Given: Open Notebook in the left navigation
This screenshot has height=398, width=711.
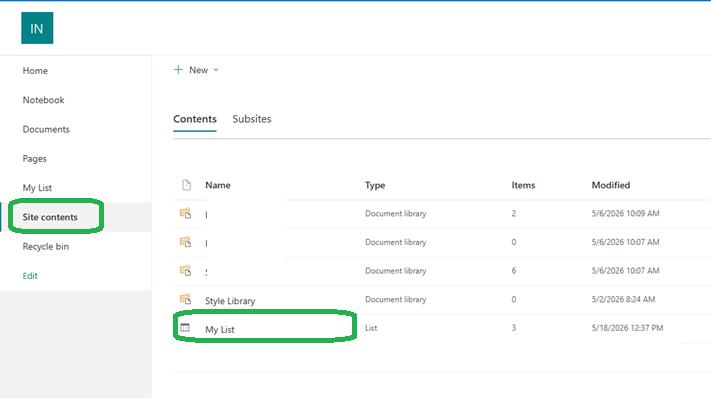Looking at the screenshot, I should click(x=44, y=100).
